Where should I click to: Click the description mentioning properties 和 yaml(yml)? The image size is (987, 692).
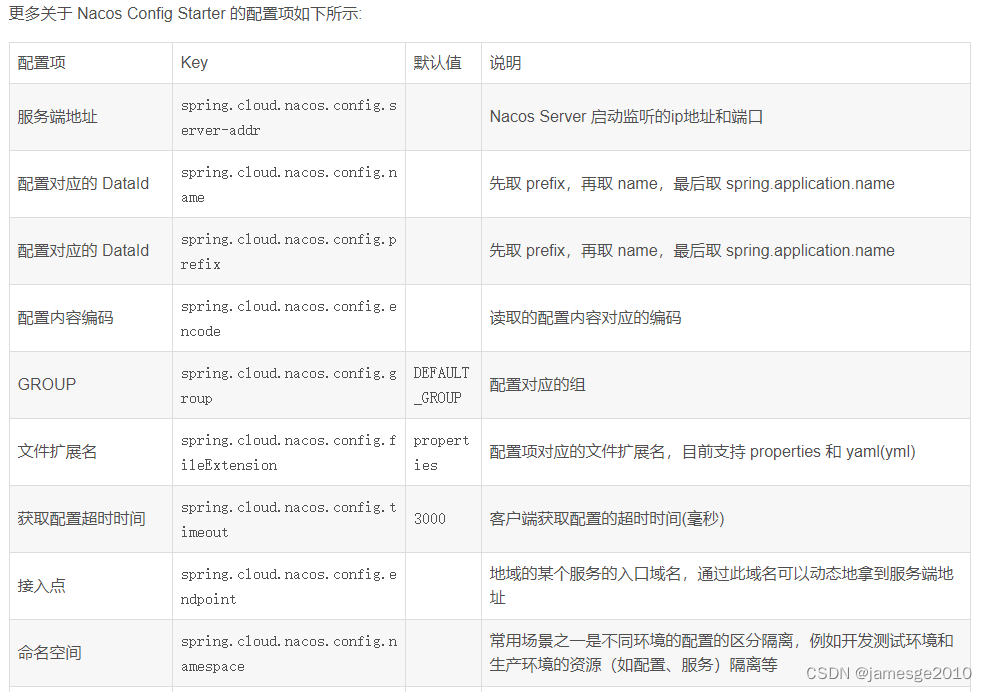(x=702, y=451)
